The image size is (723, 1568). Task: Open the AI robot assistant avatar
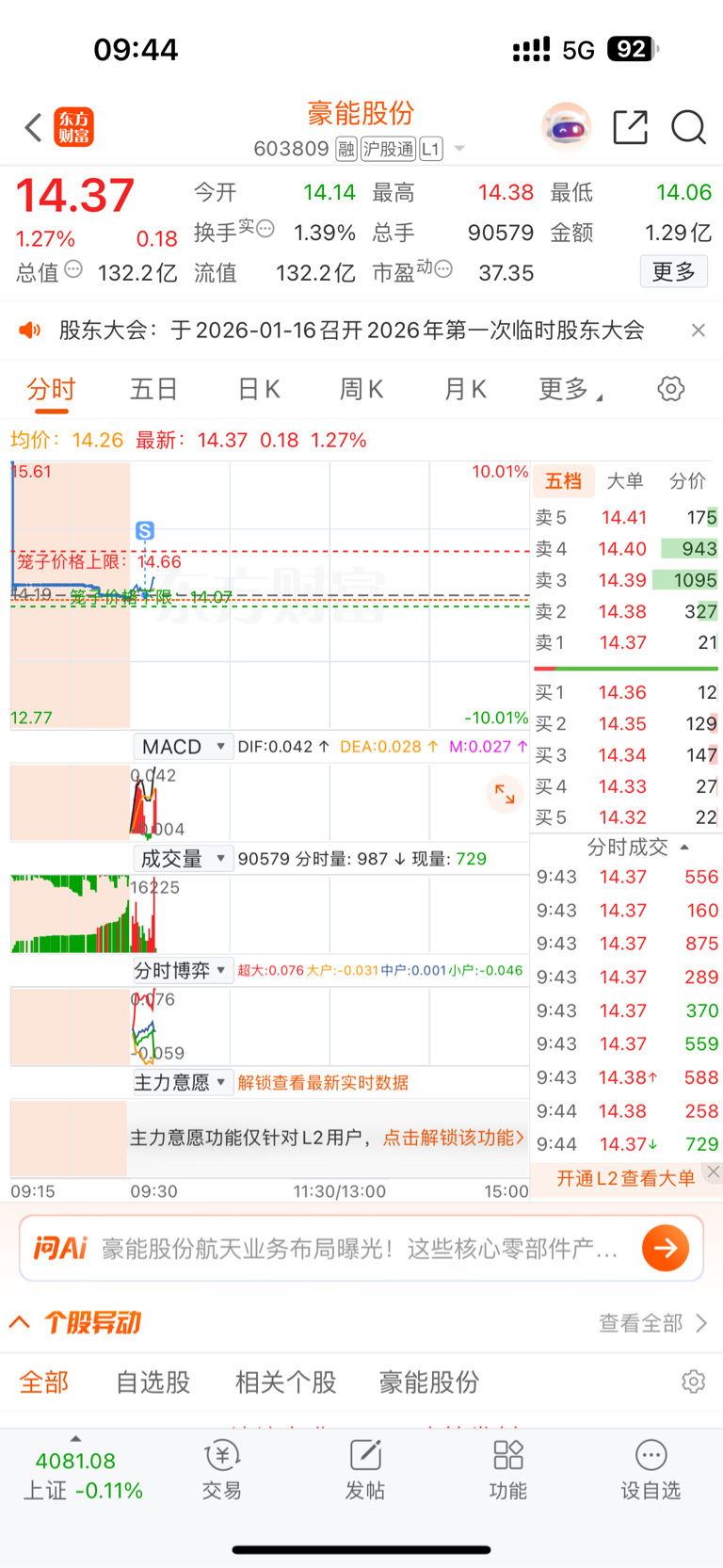pos(566,127)
